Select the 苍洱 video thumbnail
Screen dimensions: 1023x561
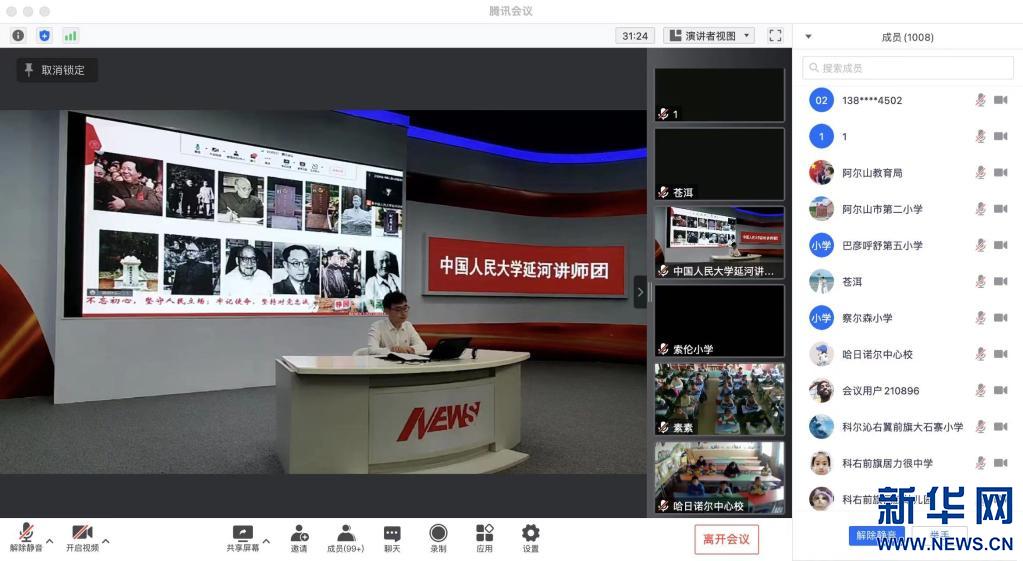point(719,164)
